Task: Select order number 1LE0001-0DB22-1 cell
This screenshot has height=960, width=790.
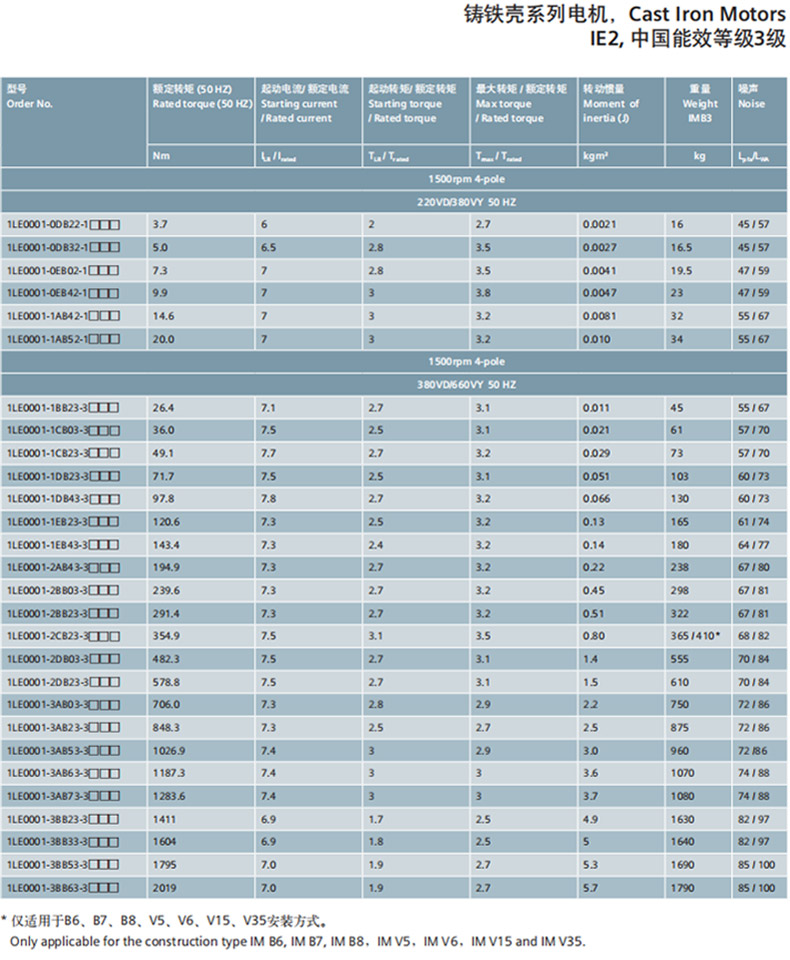Action: point(63,226)
